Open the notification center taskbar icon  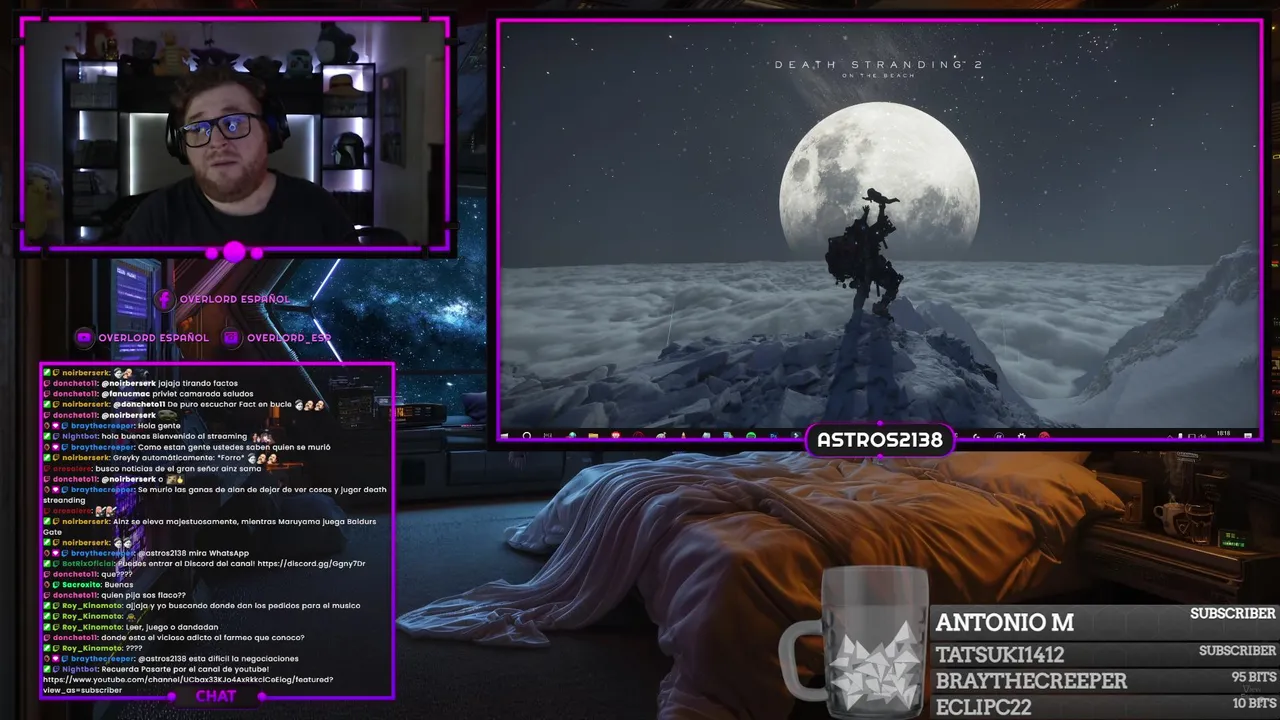(1248, 436)
